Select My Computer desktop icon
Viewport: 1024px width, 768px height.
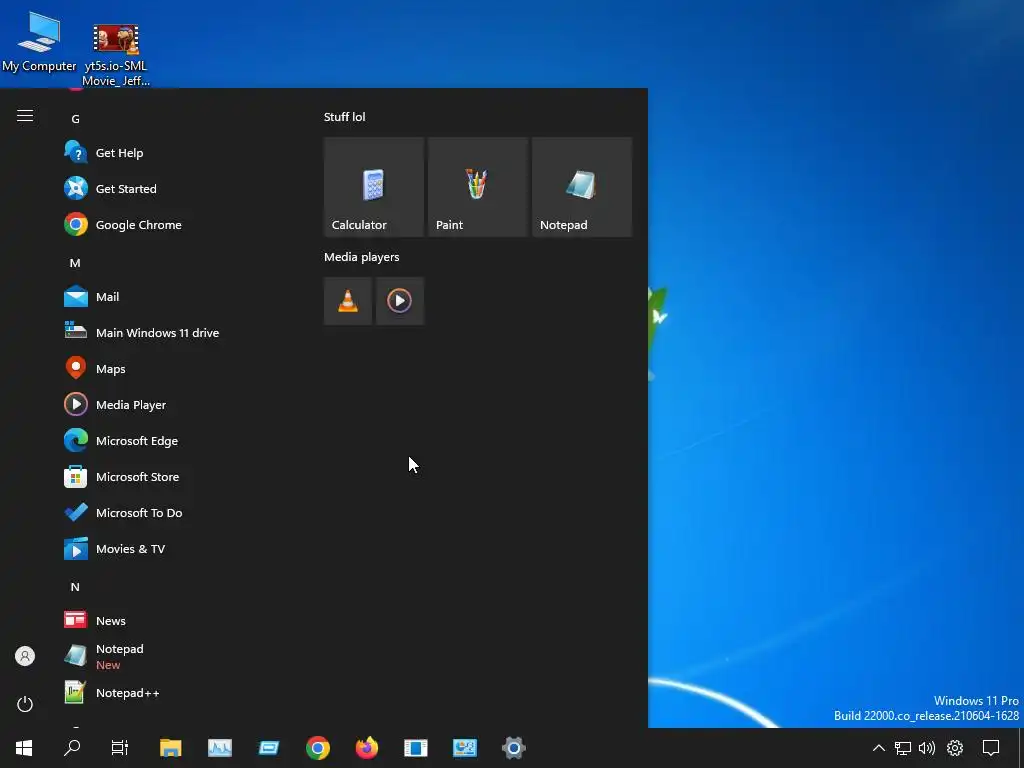(39, 42)
